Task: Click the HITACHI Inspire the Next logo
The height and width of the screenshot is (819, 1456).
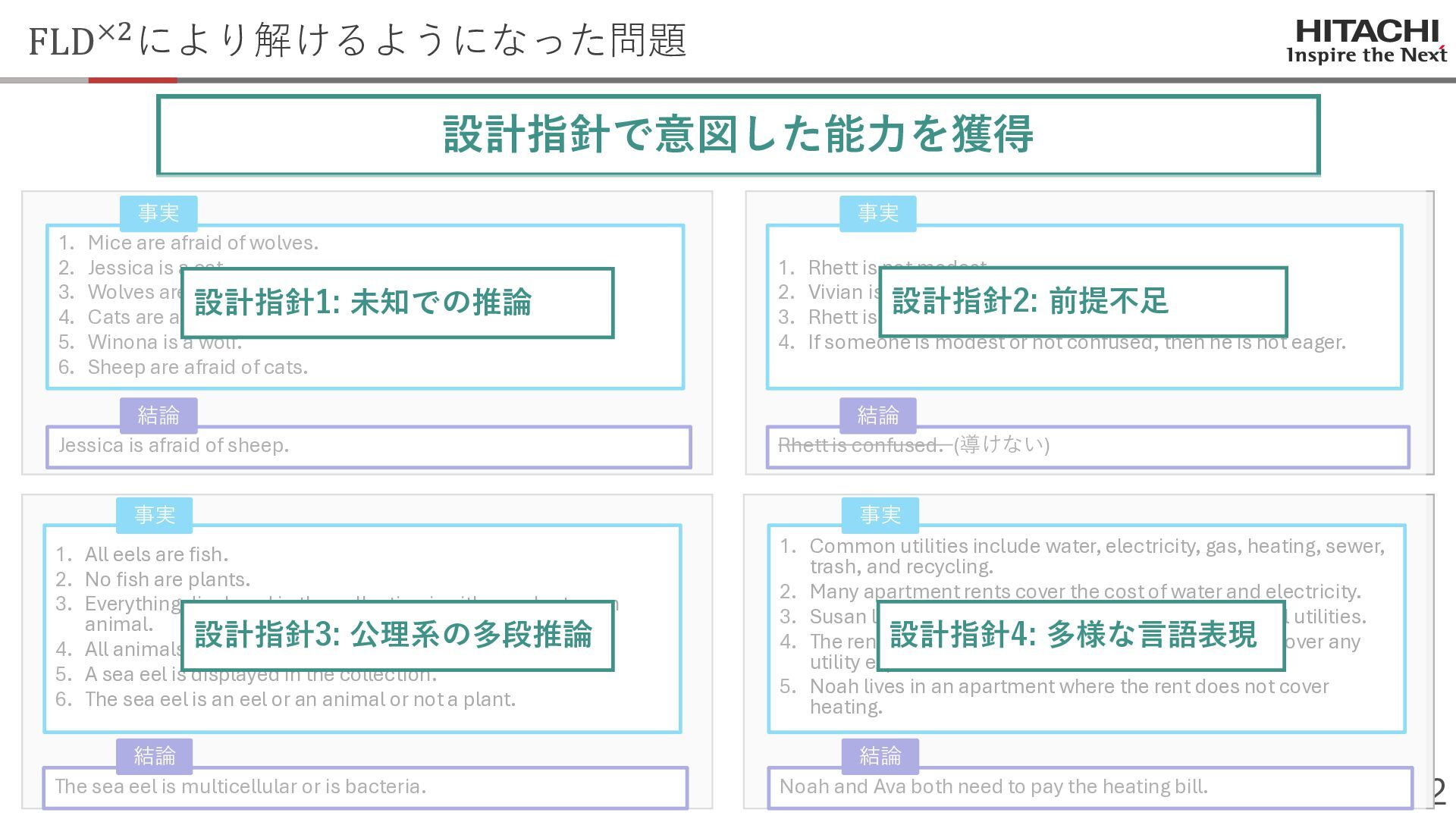Action: coord(1366,42)
